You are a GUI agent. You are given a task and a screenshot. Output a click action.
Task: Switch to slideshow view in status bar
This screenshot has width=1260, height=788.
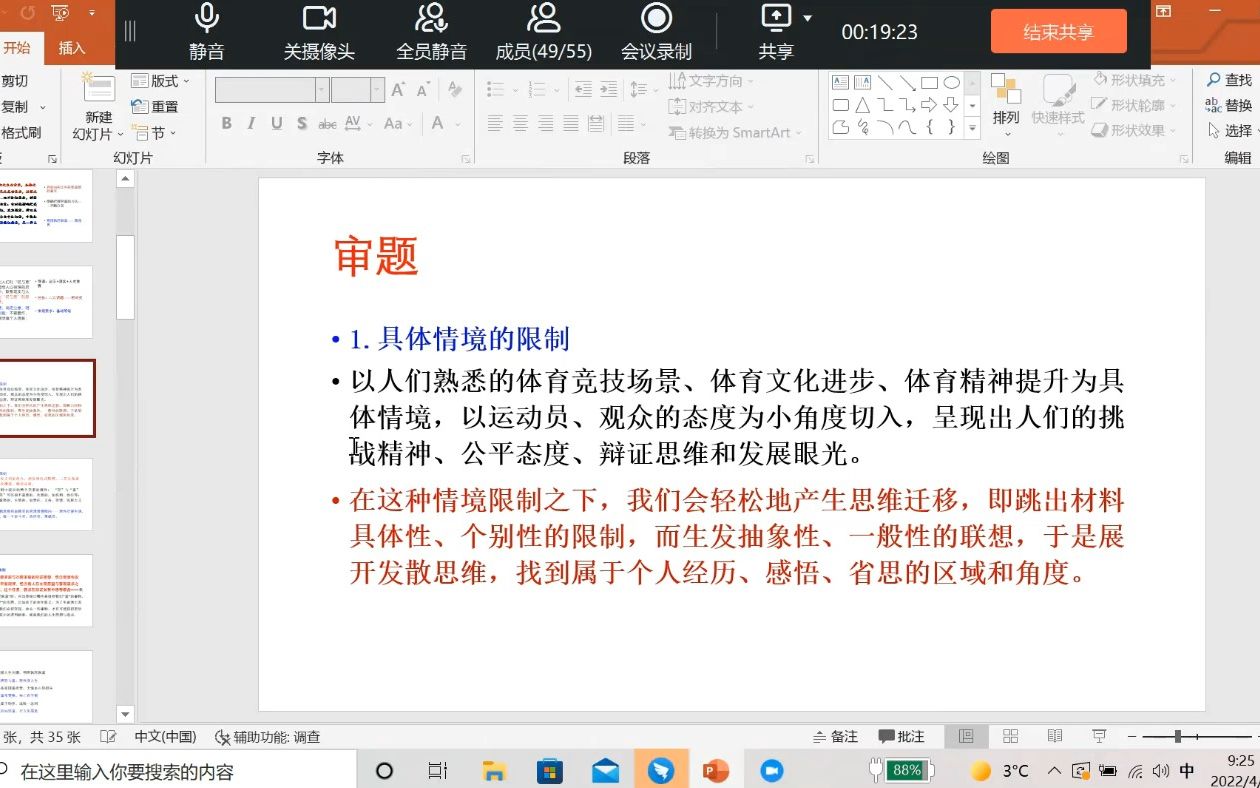point(1100,736)
